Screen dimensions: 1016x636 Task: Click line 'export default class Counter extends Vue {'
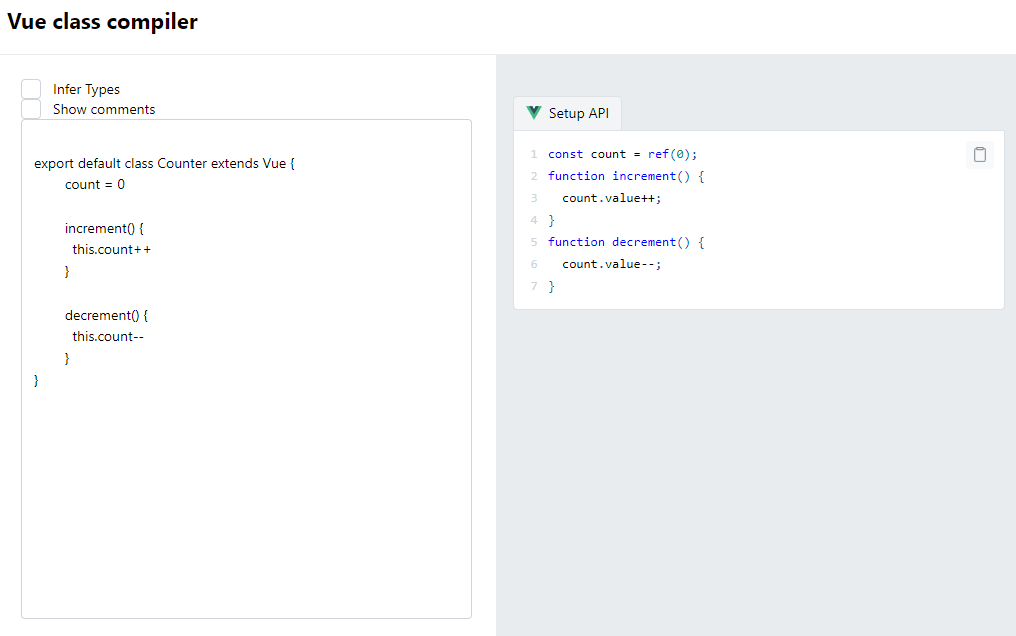(165, 163)
